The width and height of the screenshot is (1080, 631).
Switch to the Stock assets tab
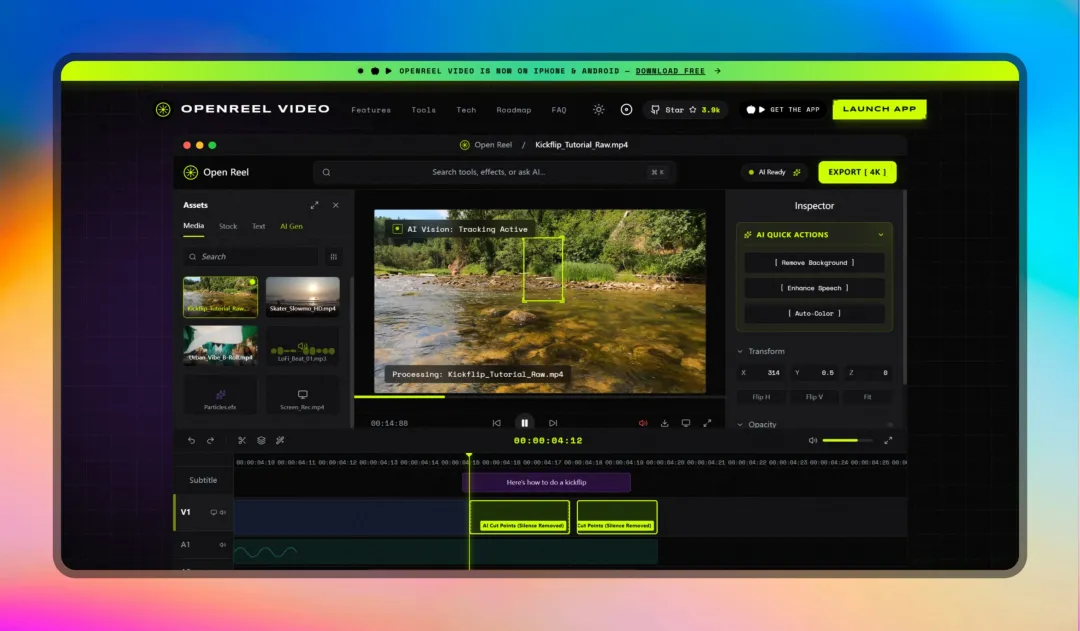point(228,226)
